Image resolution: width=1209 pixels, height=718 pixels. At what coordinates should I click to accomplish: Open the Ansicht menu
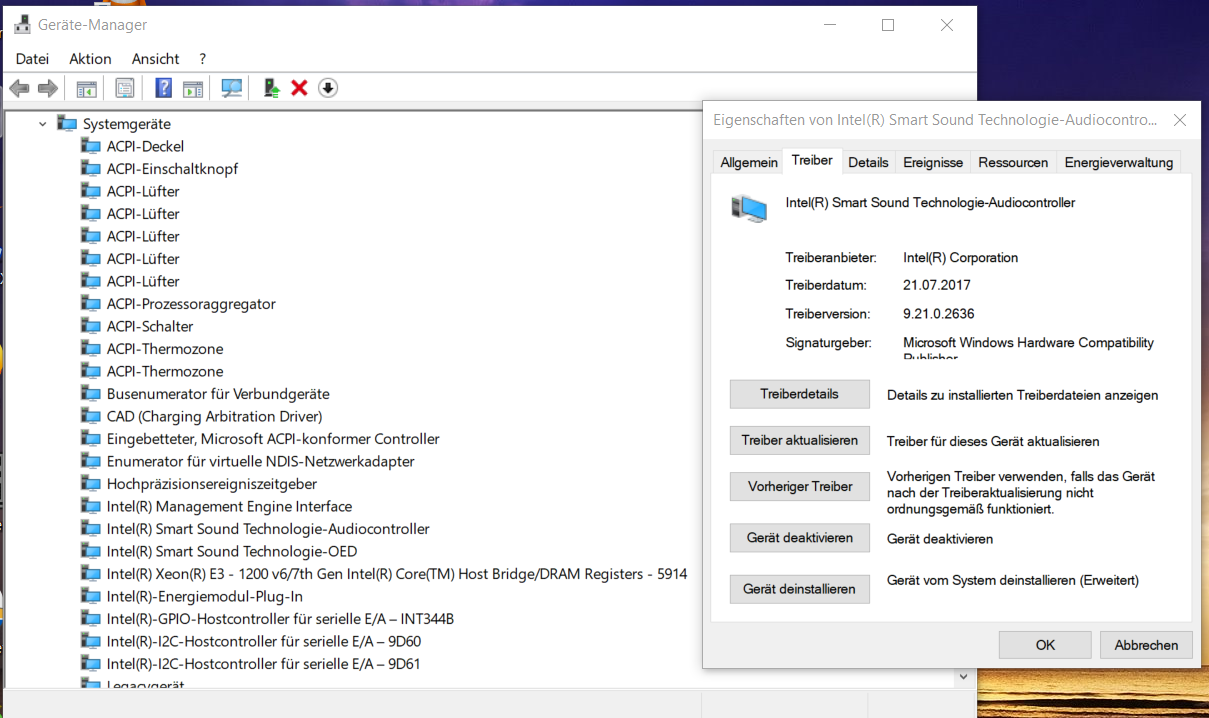click(x=156, y=59)
